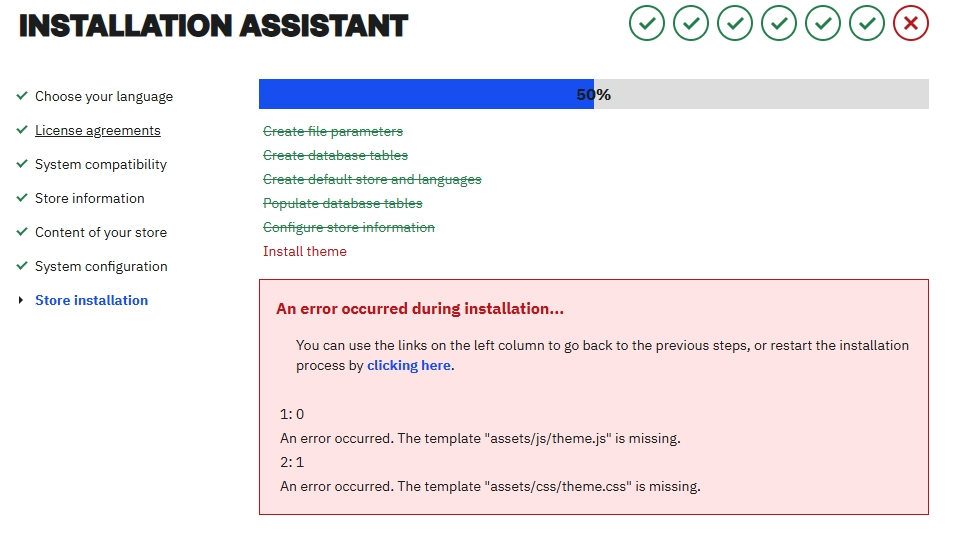
Task: Click the 50% installation progress bar
Action: coord(593,94)
